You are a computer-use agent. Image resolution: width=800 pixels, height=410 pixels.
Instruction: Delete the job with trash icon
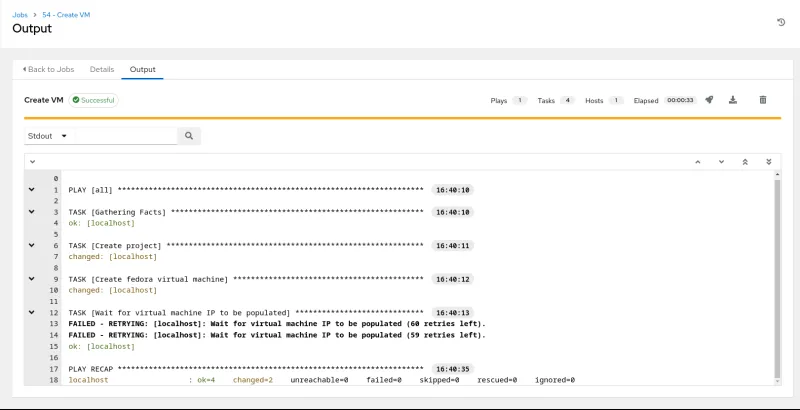tap(763, 100)
